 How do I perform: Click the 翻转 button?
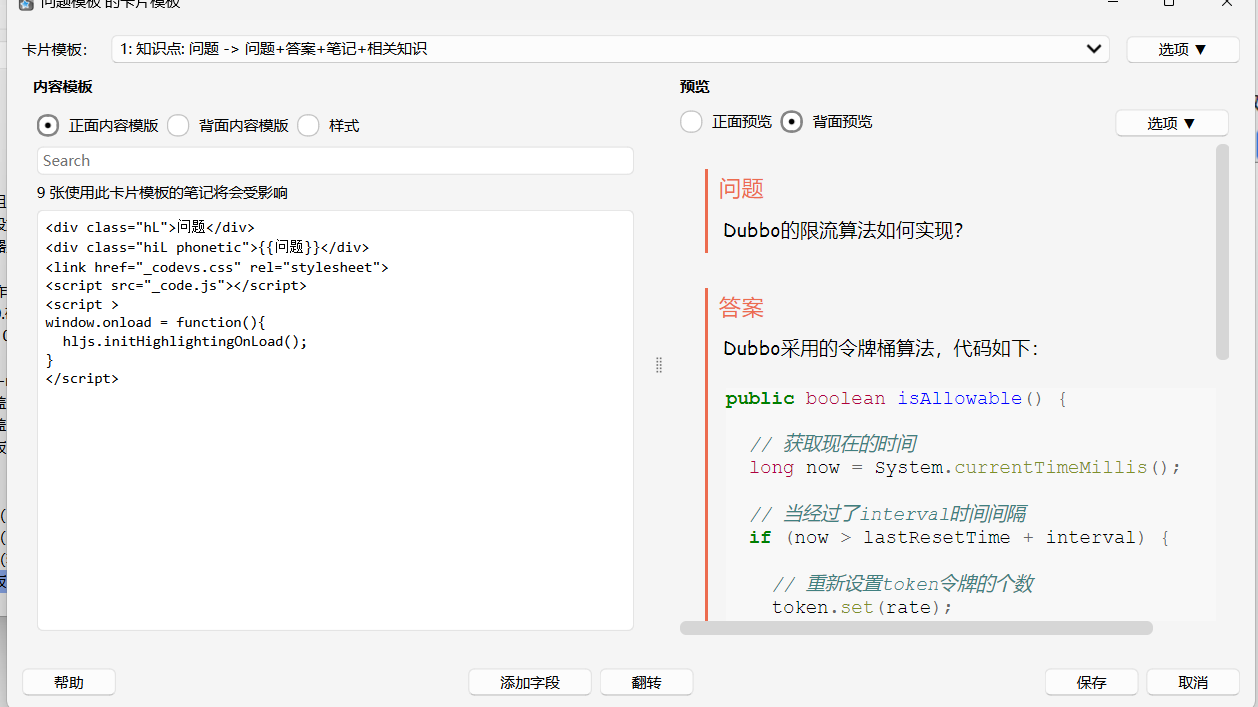[x=647, y=682]
